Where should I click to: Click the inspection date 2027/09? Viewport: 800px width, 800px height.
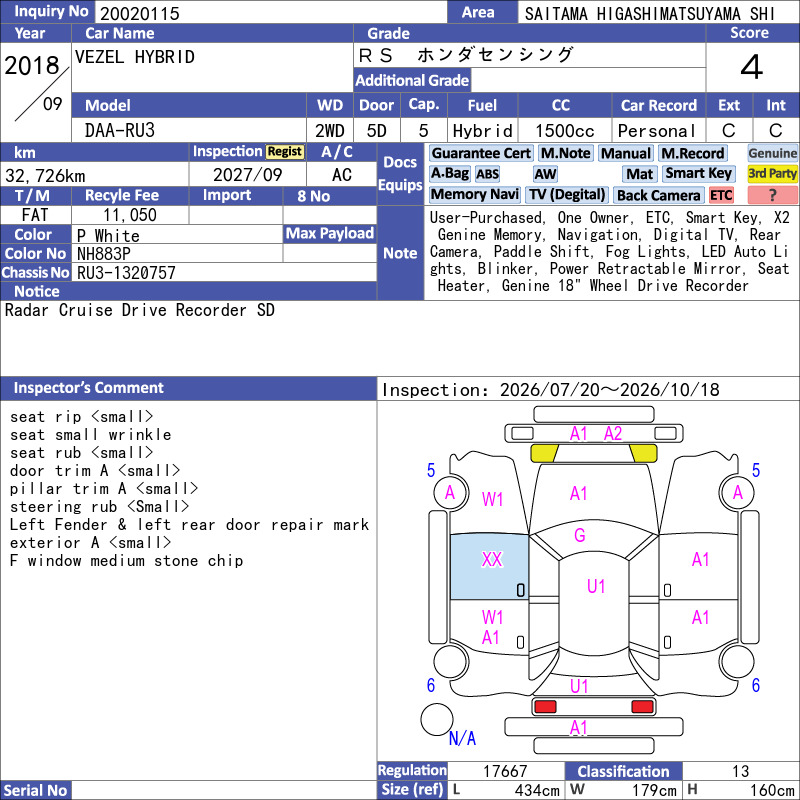pyautogui.click(x=247, y=175)
